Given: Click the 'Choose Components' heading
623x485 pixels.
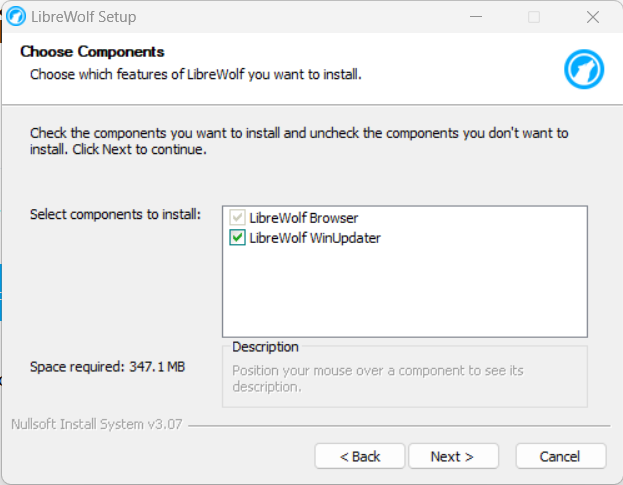Looking at the screenshot, I should (92, 52).
